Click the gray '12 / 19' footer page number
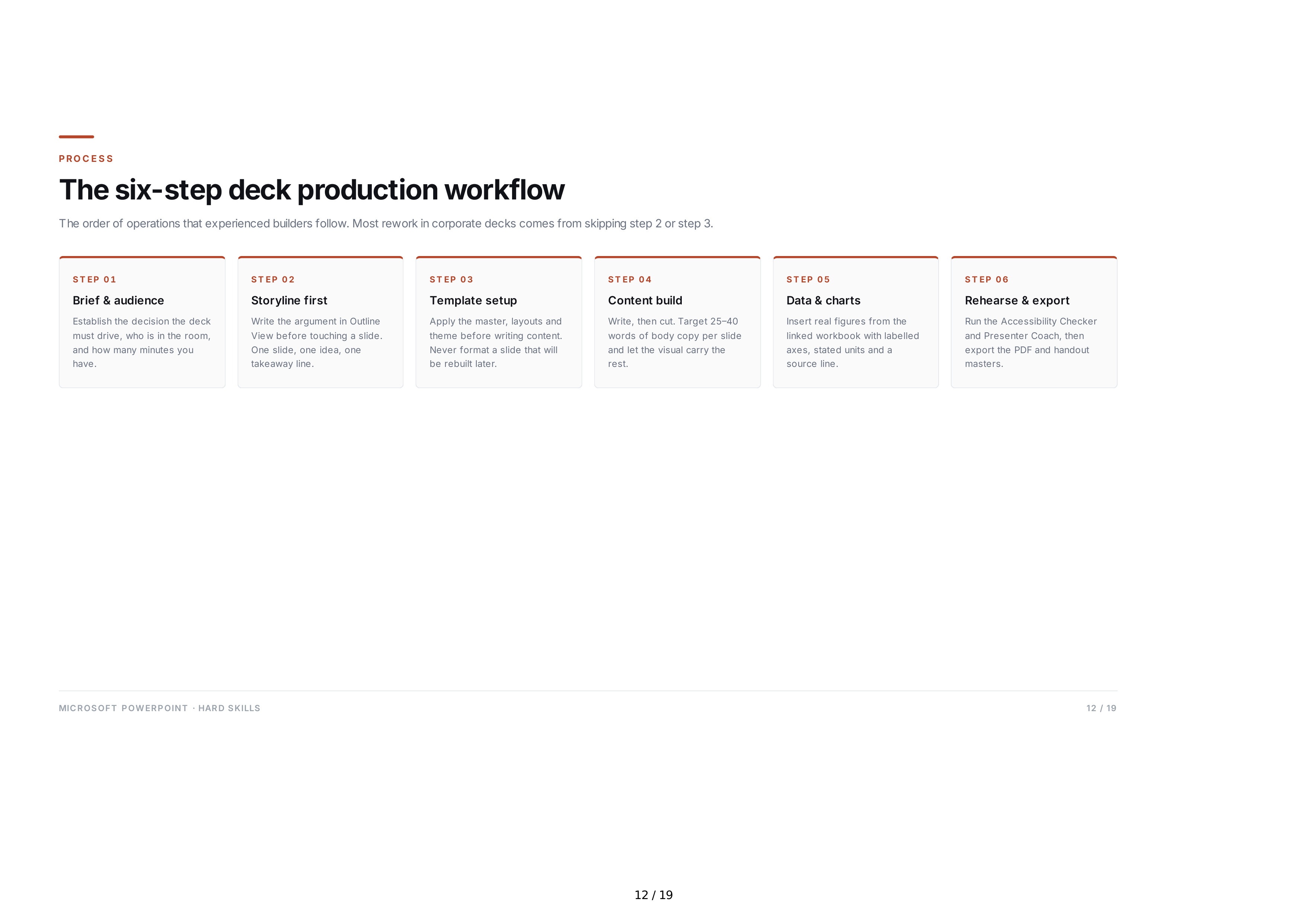 (1101, 708)
